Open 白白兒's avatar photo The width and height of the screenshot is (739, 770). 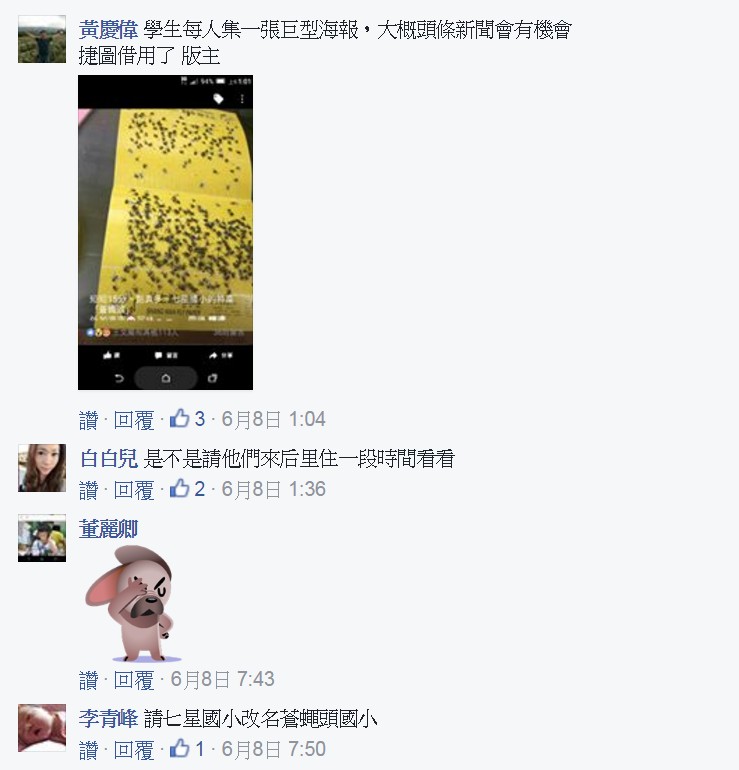point(42,468)
